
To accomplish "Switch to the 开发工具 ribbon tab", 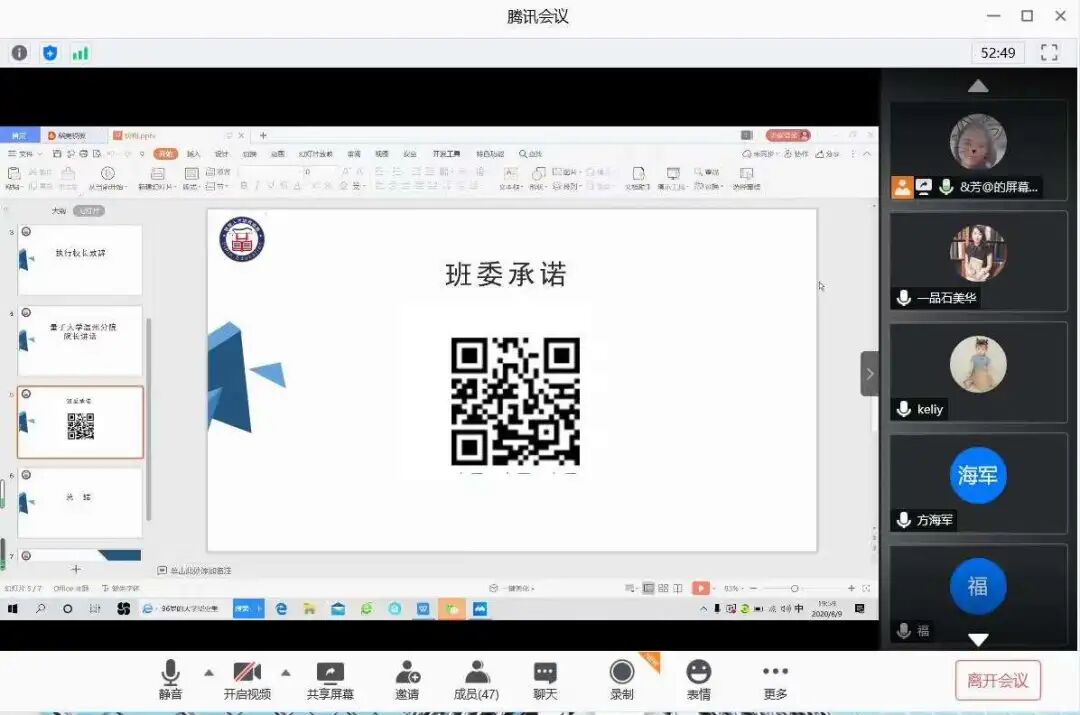I will (x=446, y=154).
